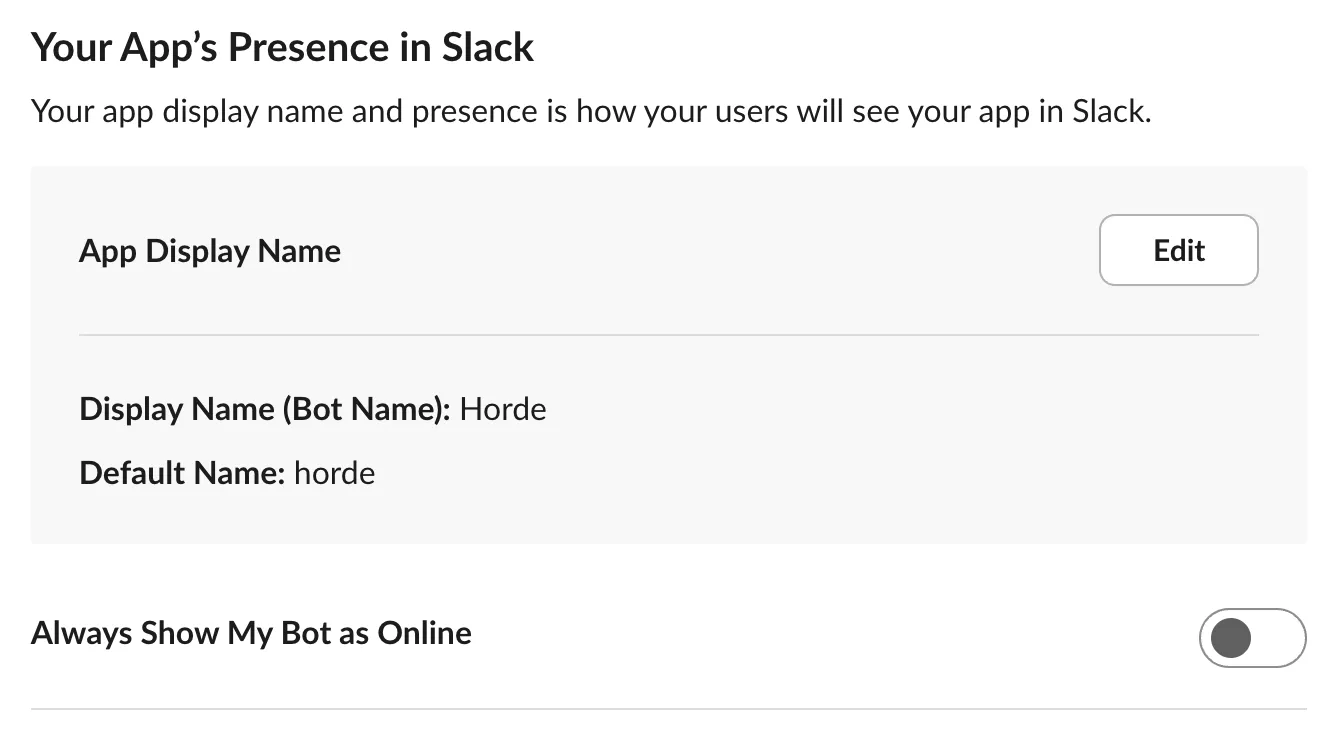
Task: Enable Always Show My Bot as Online toggle
Action: tap(1252, 637)
